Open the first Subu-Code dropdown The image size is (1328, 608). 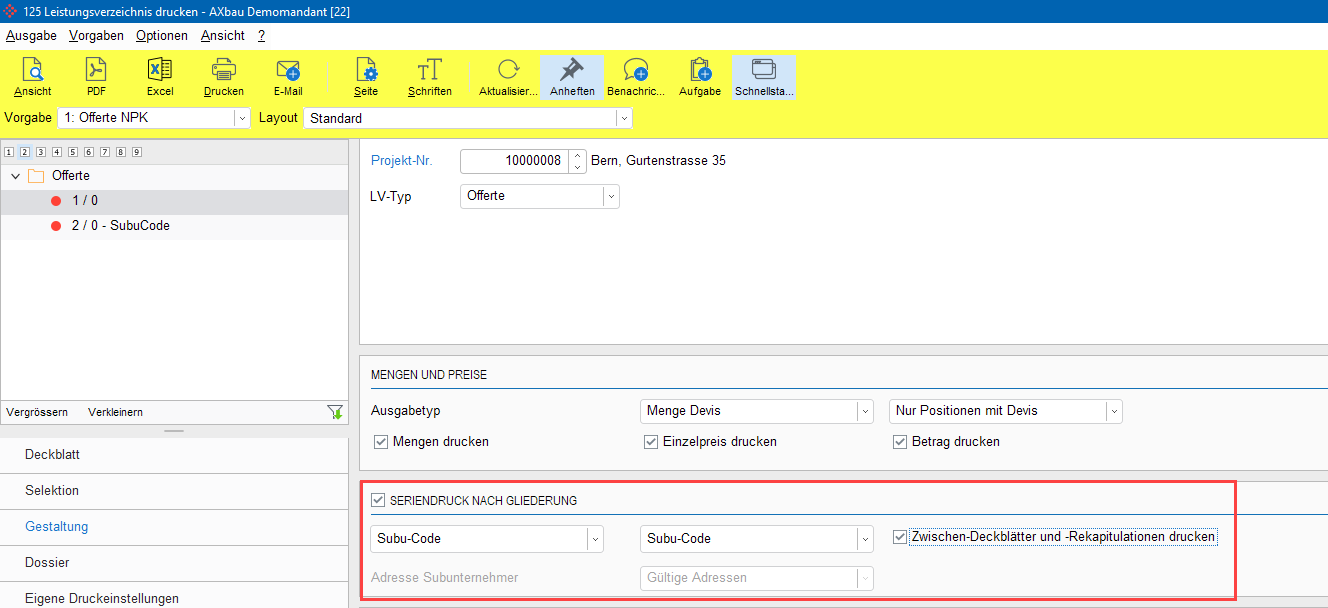(x=595, y=539)
